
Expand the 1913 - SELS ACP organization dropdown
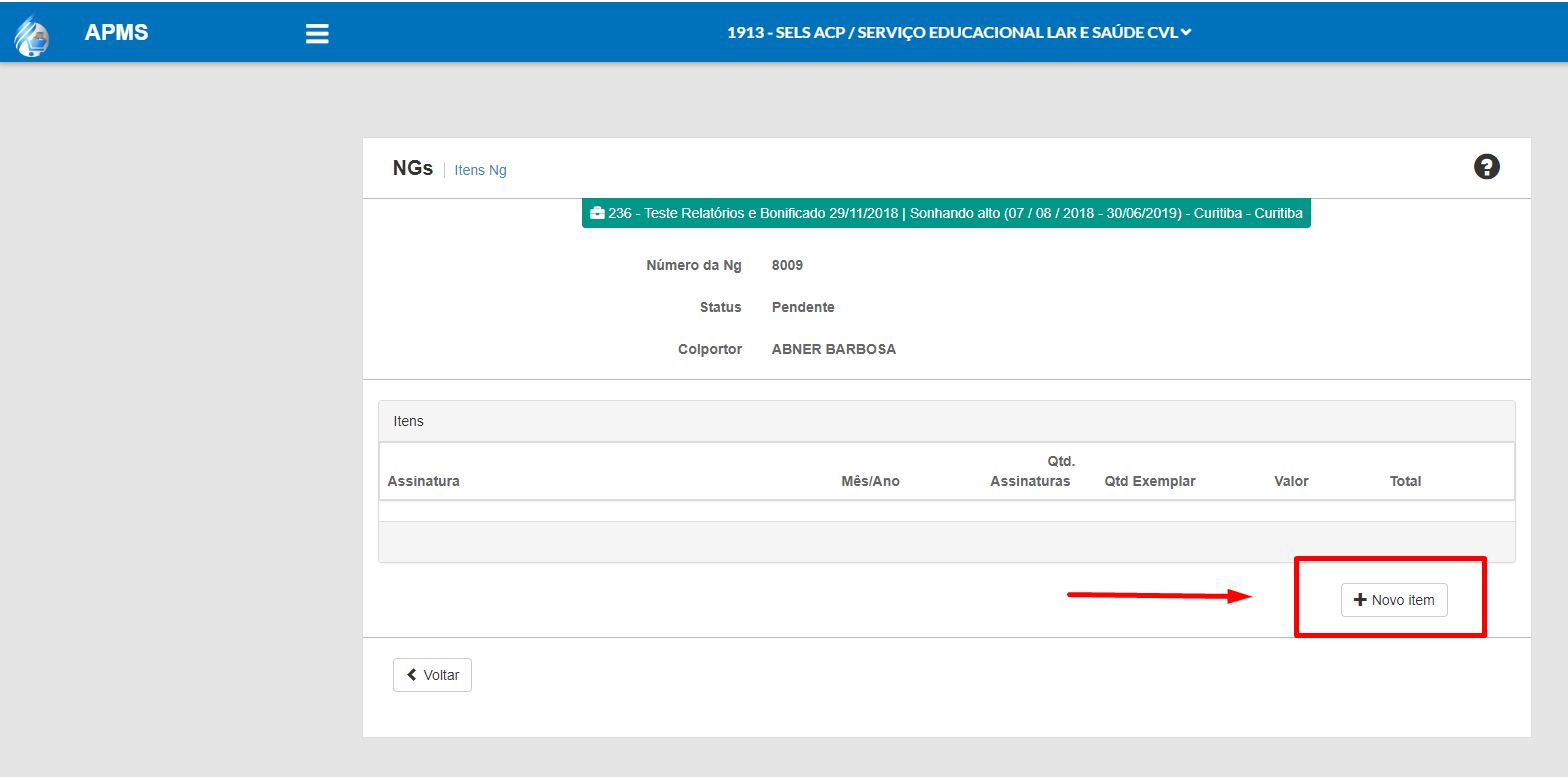pos(959,32)
